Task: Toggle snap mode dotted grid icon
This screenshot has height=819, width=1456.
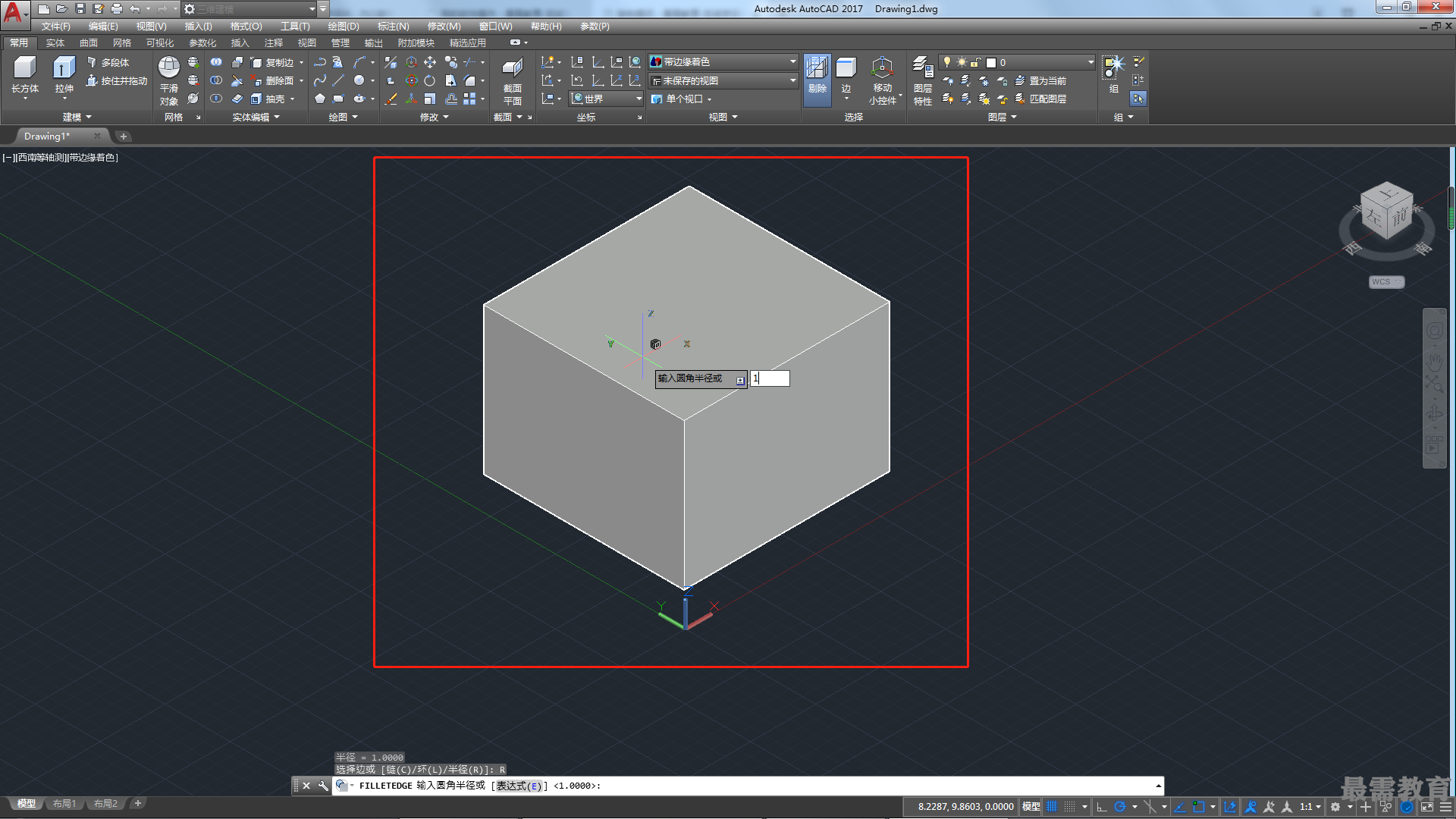Action: pyautogui.click(x=1070, y=807)
